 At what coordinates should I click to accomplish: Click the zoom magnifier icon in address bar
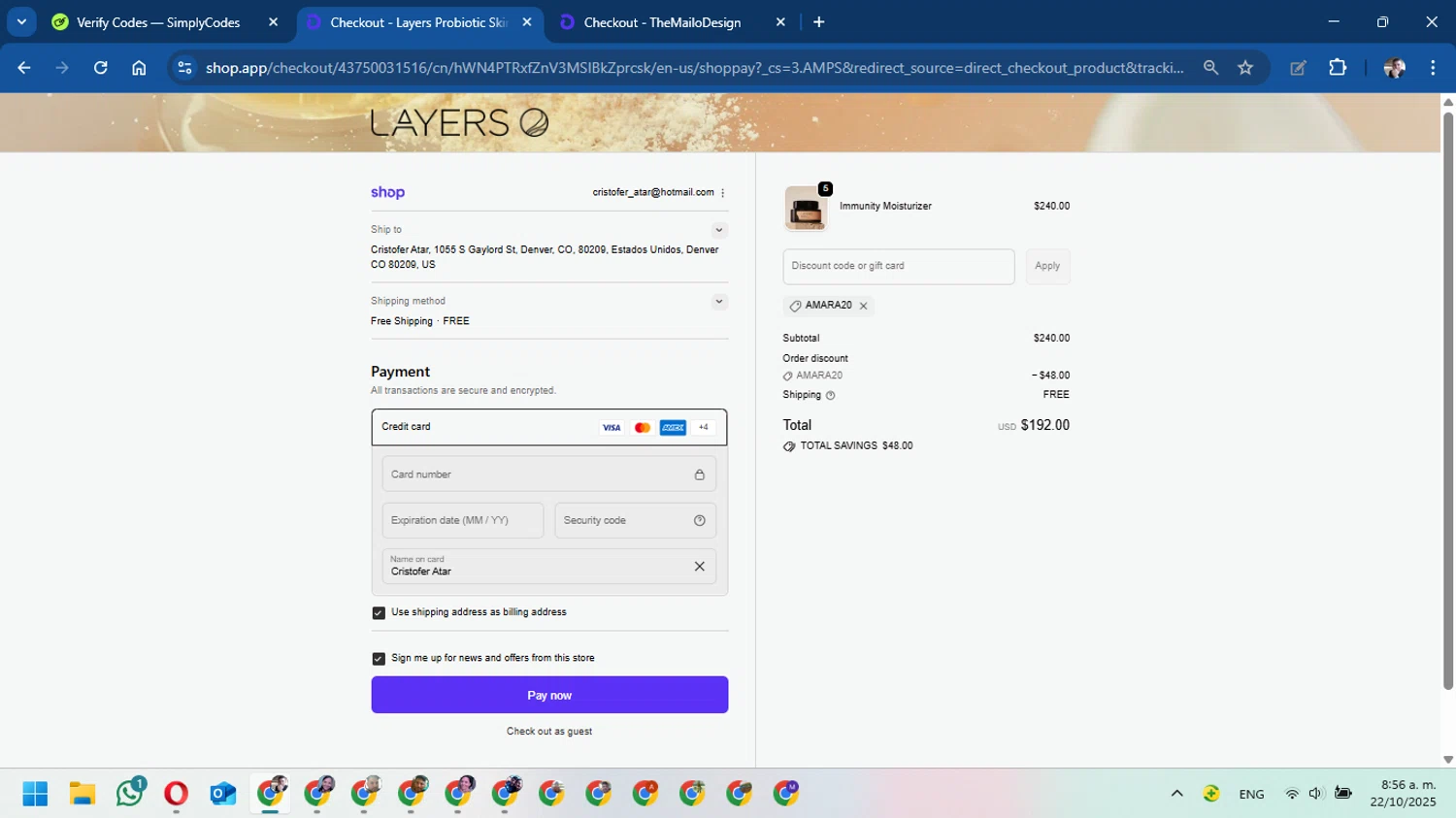click(1210, 68)
